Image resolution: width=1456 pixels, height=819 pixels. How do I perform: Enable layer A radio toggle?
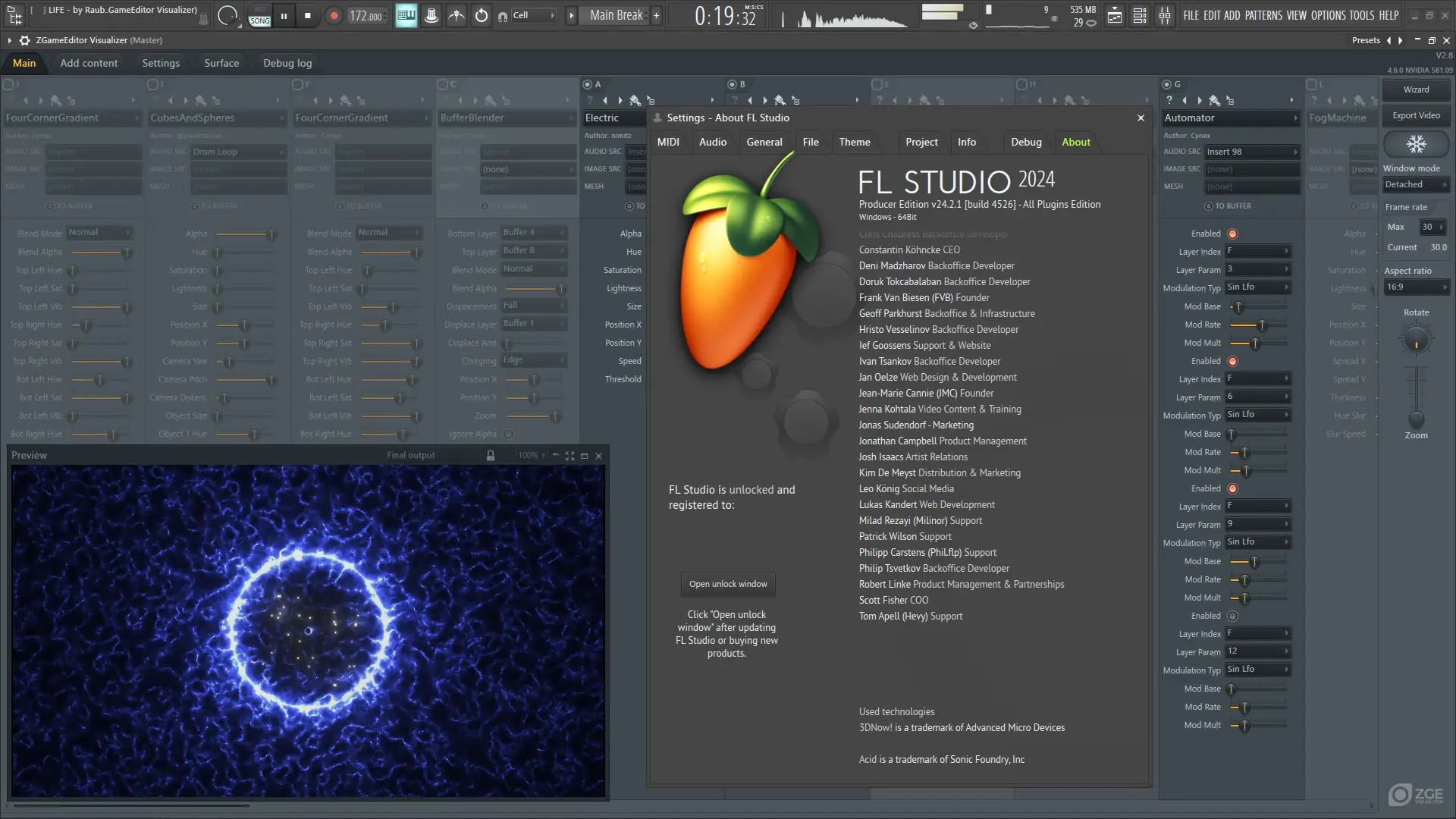tap(587, 84)
